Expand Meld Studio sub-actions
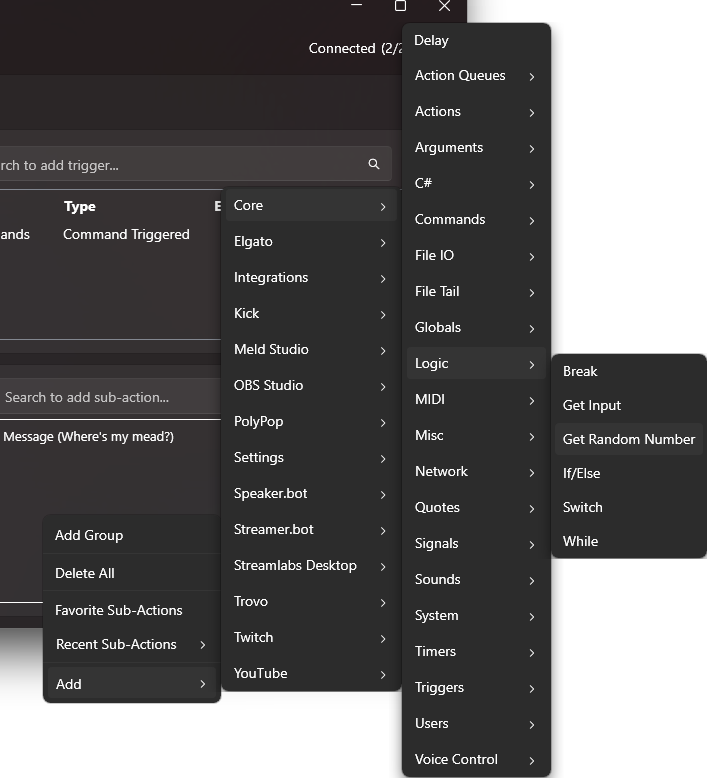707x778 pixels. click(x=311, y=349)
